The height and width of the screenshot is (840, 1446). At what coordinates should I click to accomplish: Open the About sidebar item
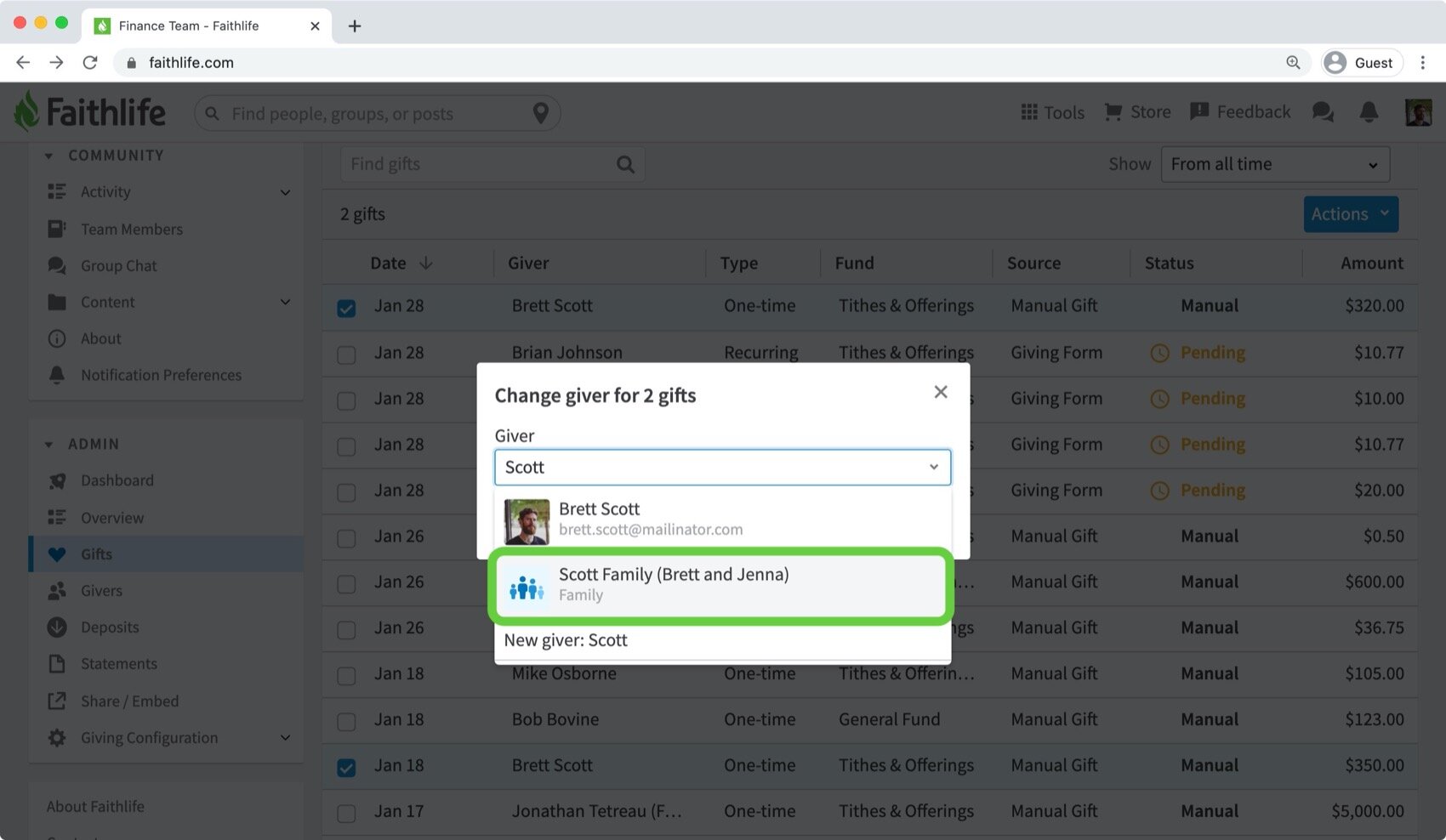pyautogui.click(x=100, y=338)
